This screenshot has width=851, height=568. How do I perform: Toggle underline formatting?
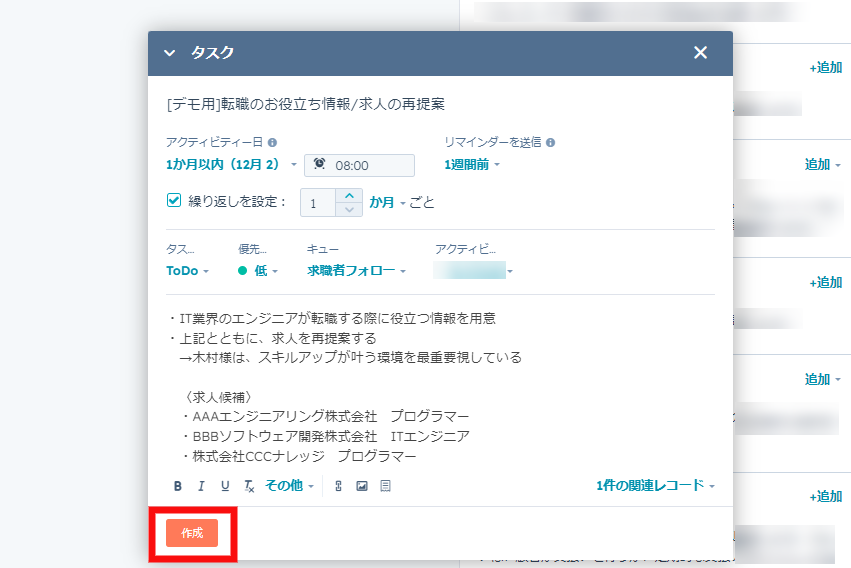(x=225, y=486)
